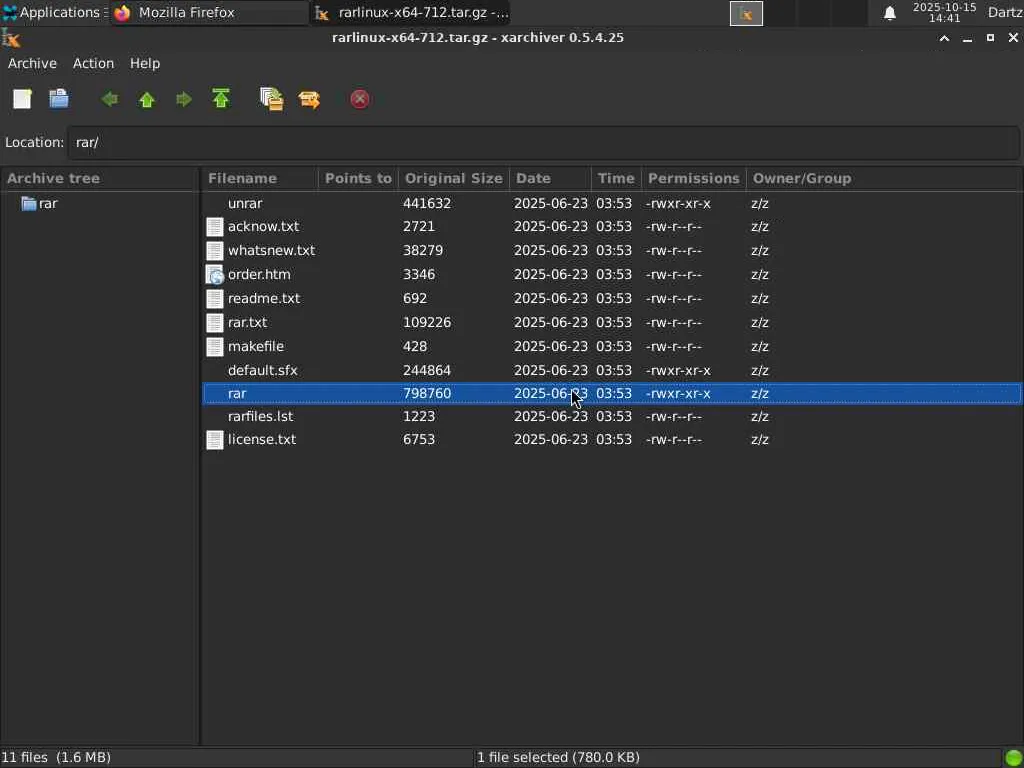Click the '11 files (1.6 MB)' status text
Viewport: 1024px width, 768px height.
click(x=56, y=758)
